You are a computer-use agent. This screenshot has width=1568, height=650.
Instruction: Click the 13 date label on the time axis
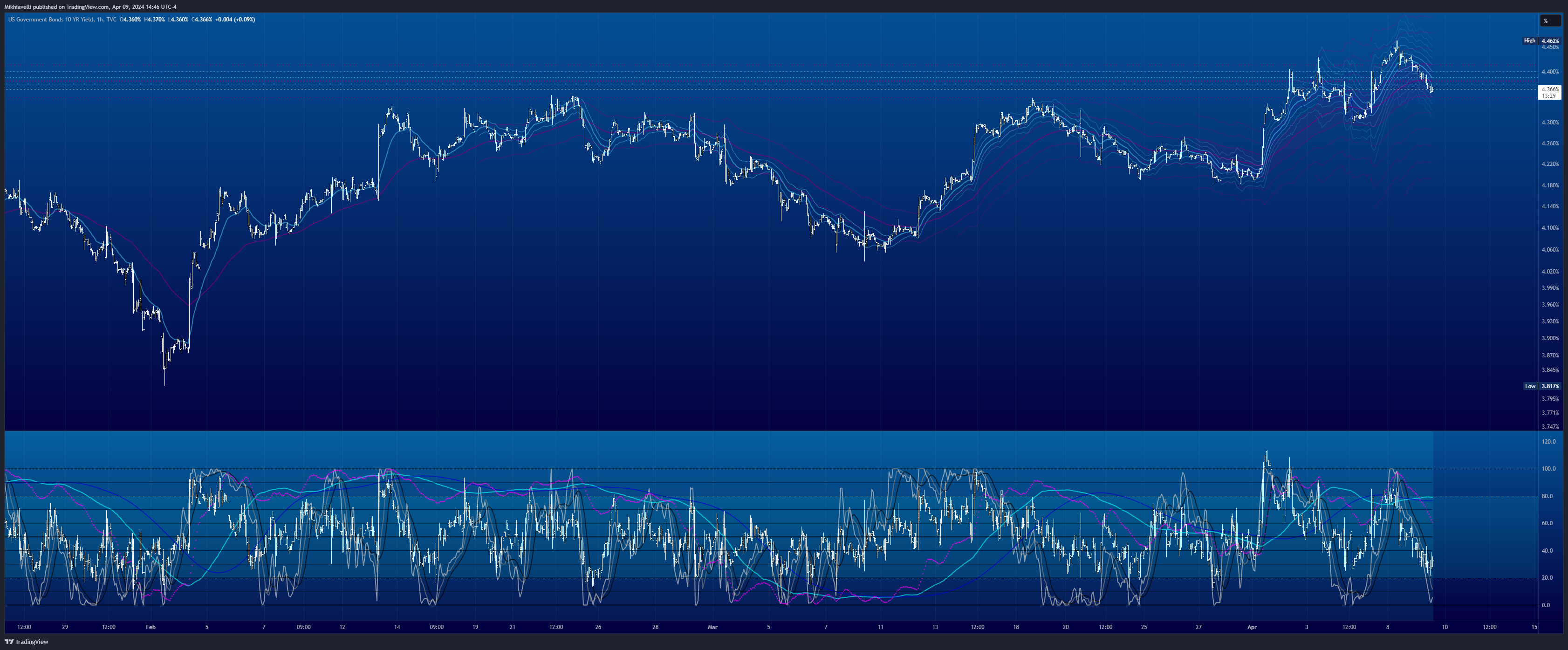click(x=935, y=627)
